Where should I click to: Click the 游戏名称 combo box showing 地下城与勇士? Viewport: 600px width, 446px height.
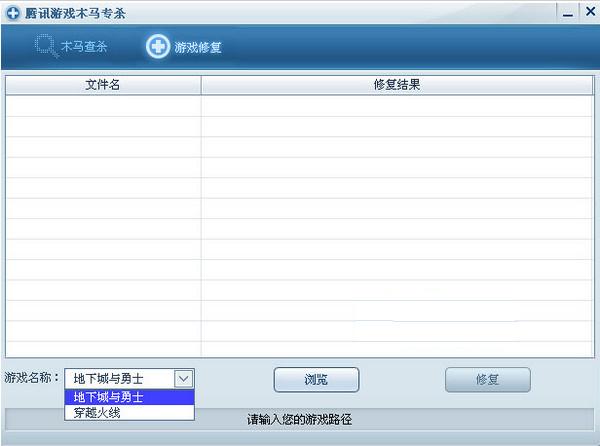coord(129,379)
